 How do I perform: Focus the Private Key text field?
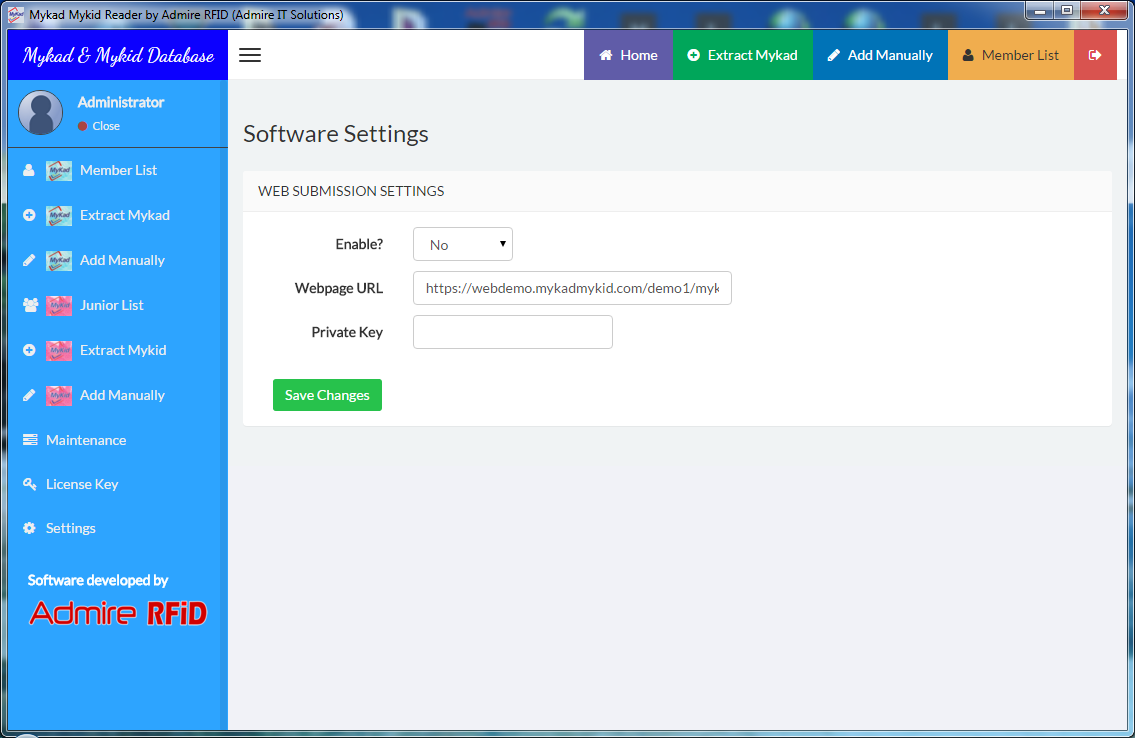point(512,332)
